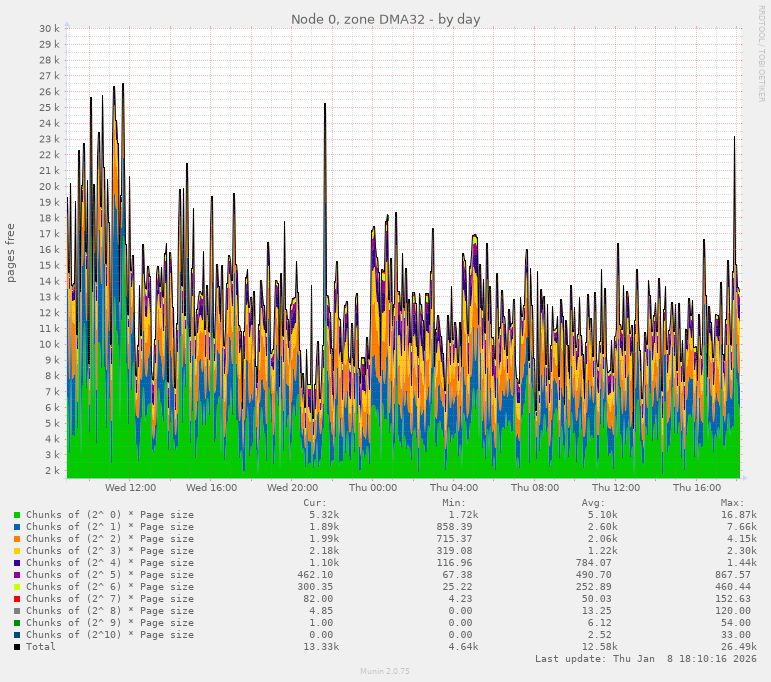
Task: Click the Wed 16:00 x-axis label
Action: point(211,488)
